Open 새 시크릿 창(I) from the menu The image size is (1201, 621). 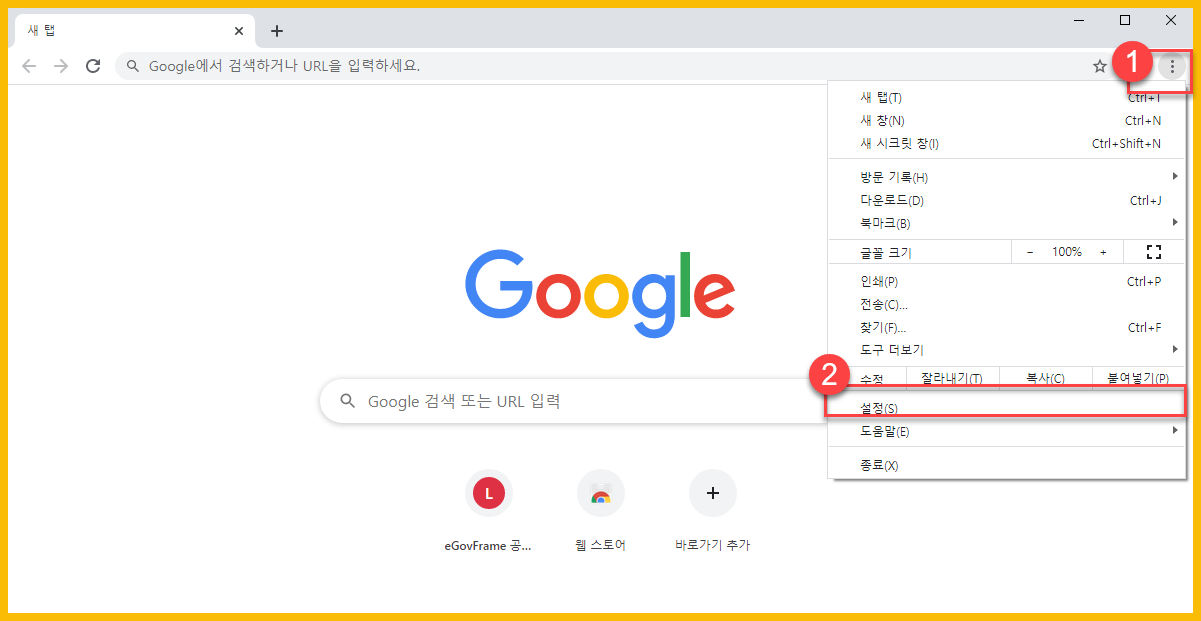point(1007,143)
